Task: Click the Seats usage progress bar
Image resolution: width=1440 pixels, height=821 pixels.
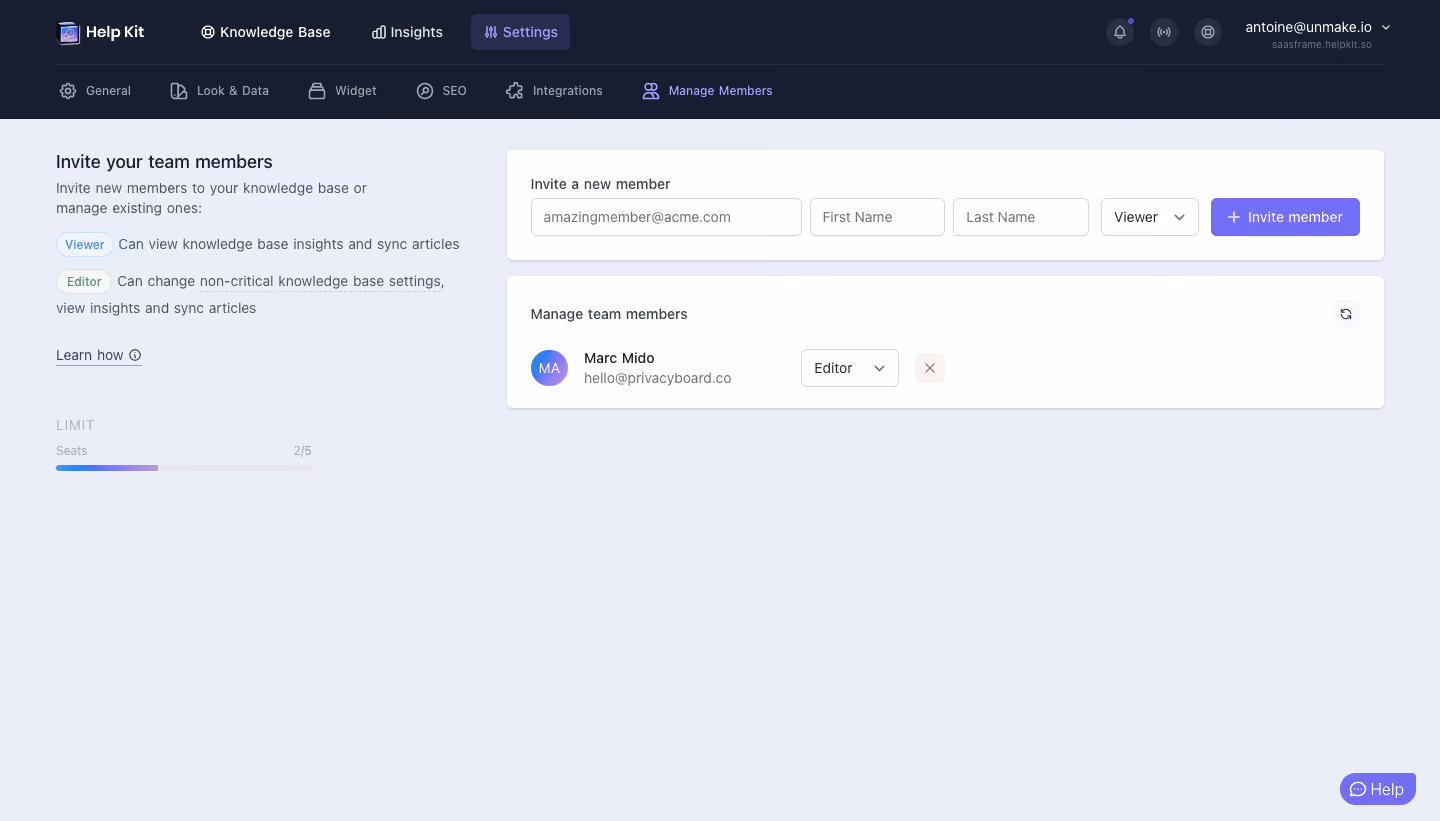Action: (184, 468)
